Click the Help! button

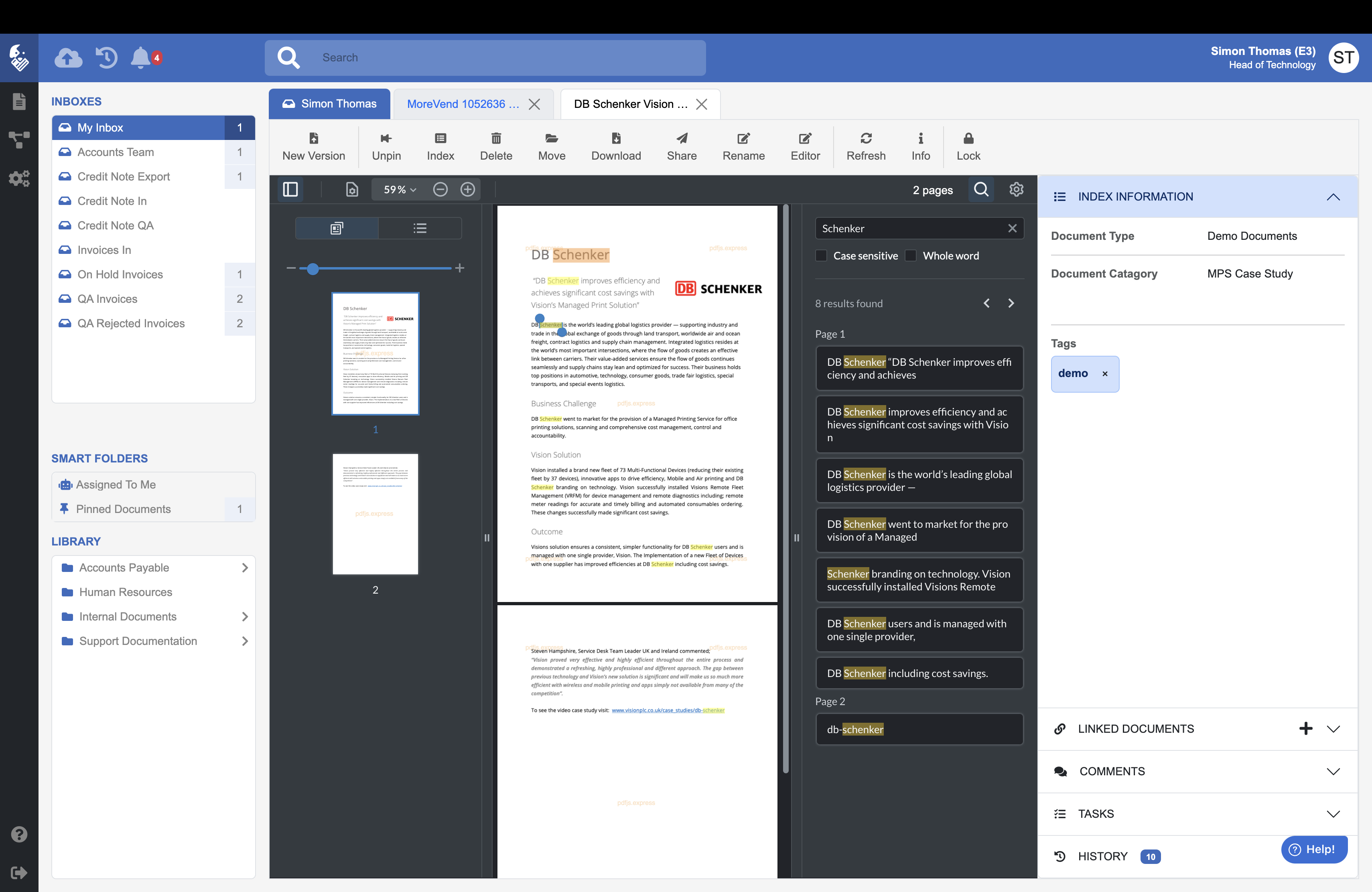click(x=1314, y=849)
